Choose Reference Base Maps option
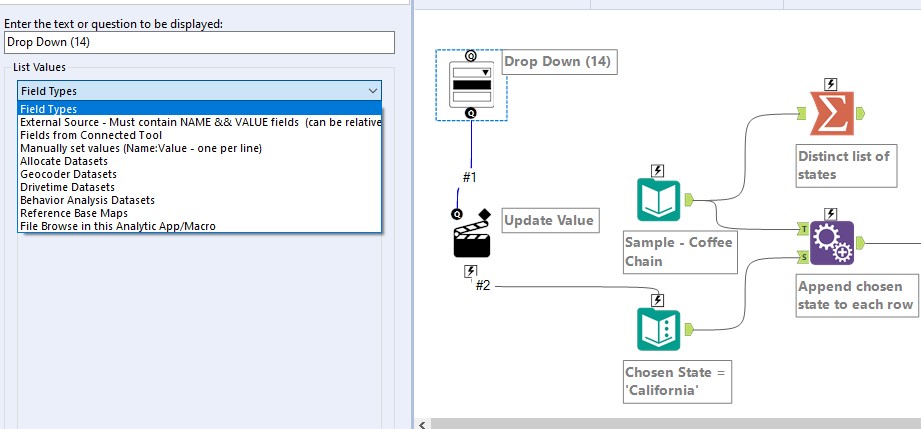921x429 pixels. tap(200, 213)
